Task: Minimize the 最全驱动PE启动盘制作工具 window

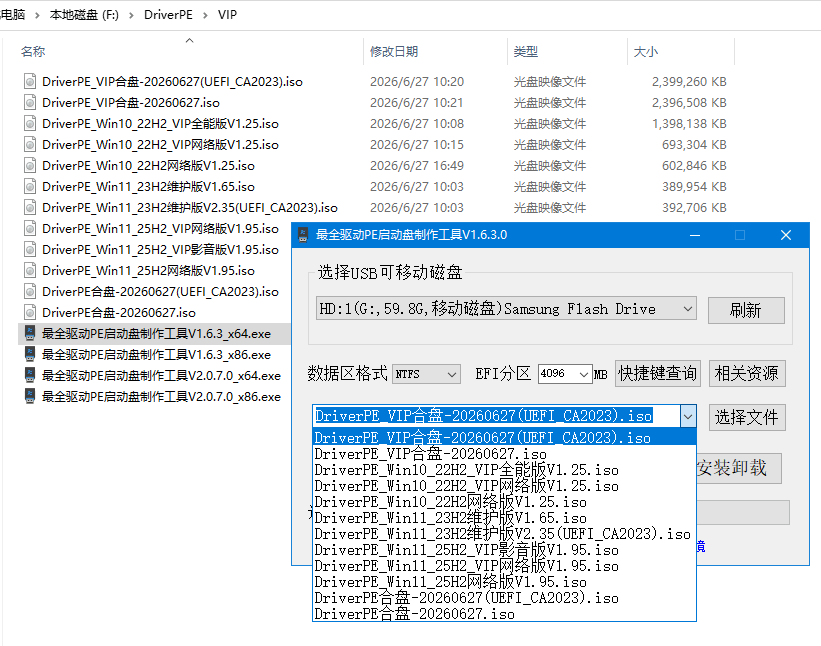Action: coord(695,235)
